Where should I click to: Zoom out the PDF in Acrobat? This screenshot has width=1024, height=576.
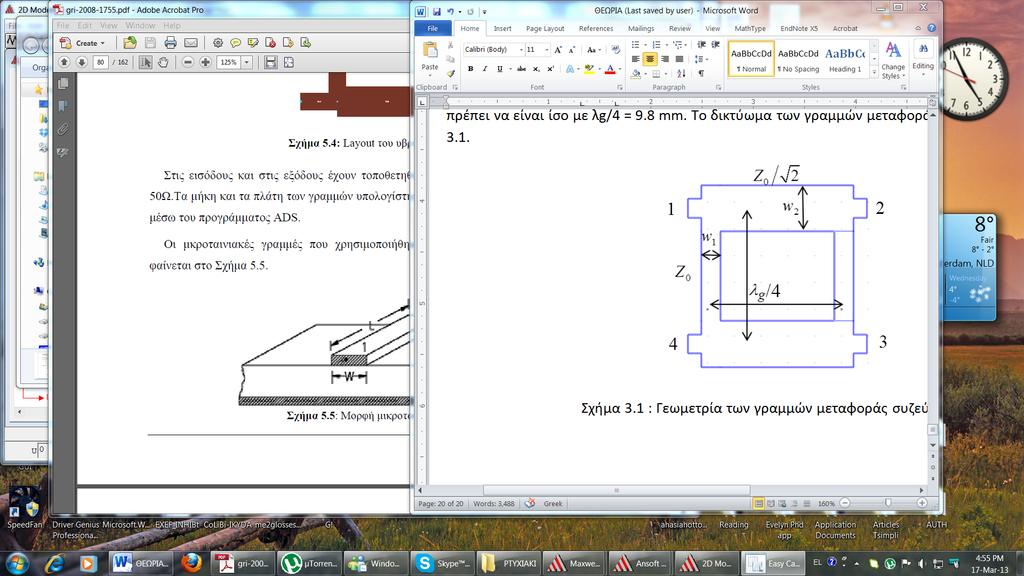(187, 62)
